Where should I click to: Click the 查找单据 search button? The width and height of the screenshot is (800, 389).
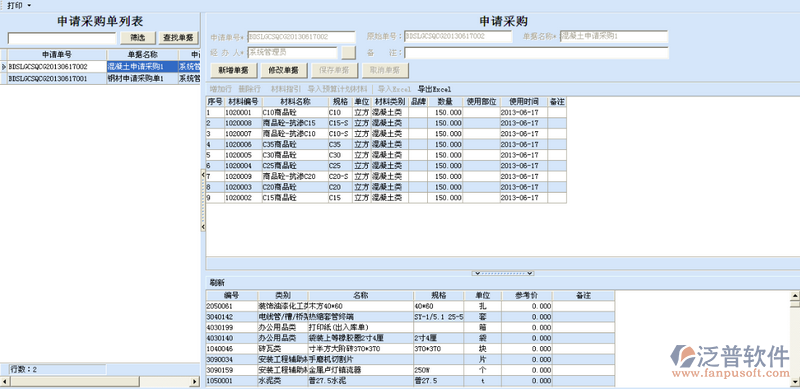click(179, 38)
